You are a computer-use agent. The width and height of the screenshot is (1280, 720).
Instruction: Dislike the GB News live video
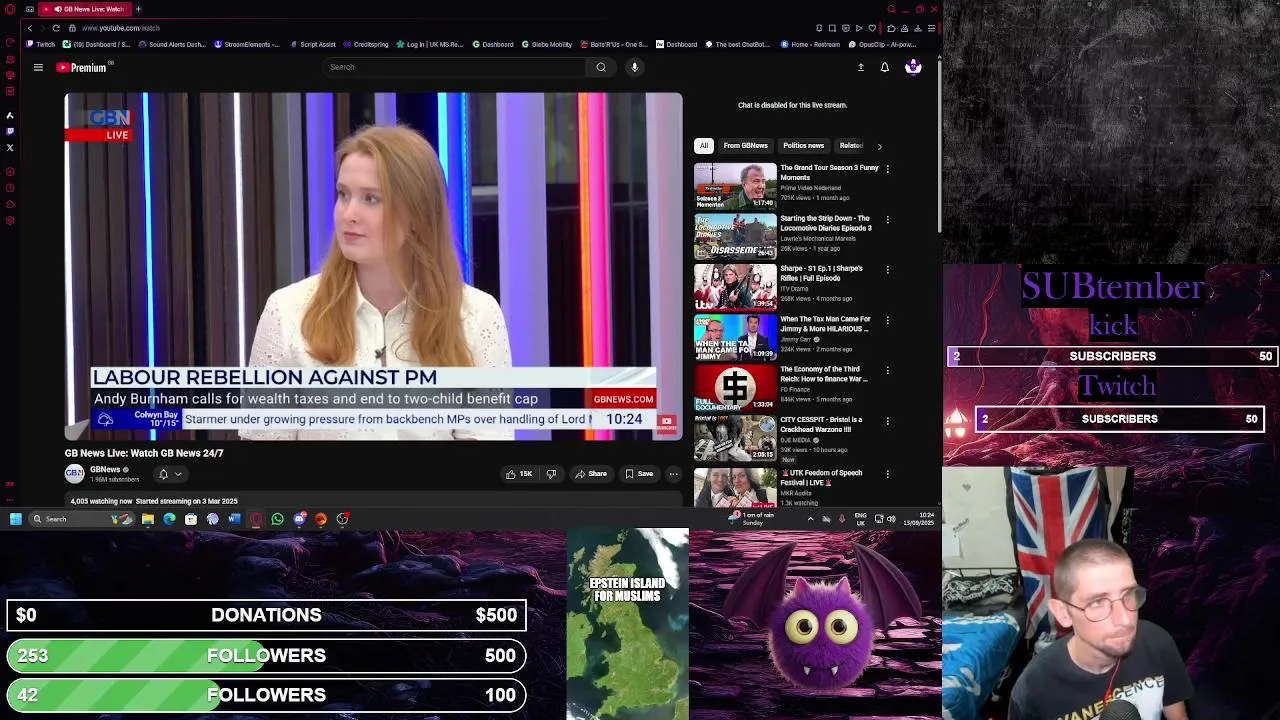pyautogui.click(x=551, y=474)
